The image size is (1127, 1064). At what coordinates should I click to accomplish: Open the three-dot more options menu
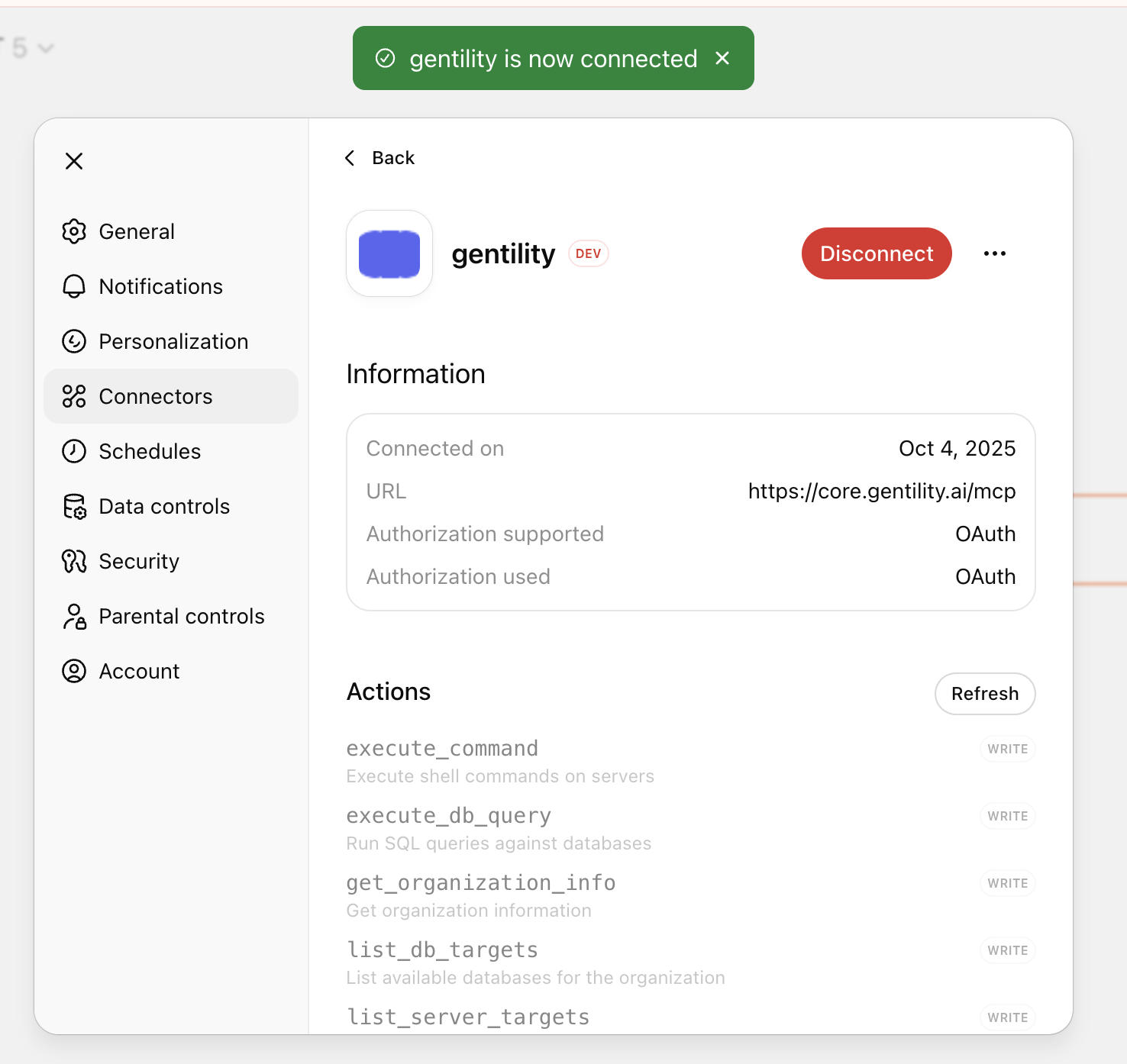click(x=994, y=253)
